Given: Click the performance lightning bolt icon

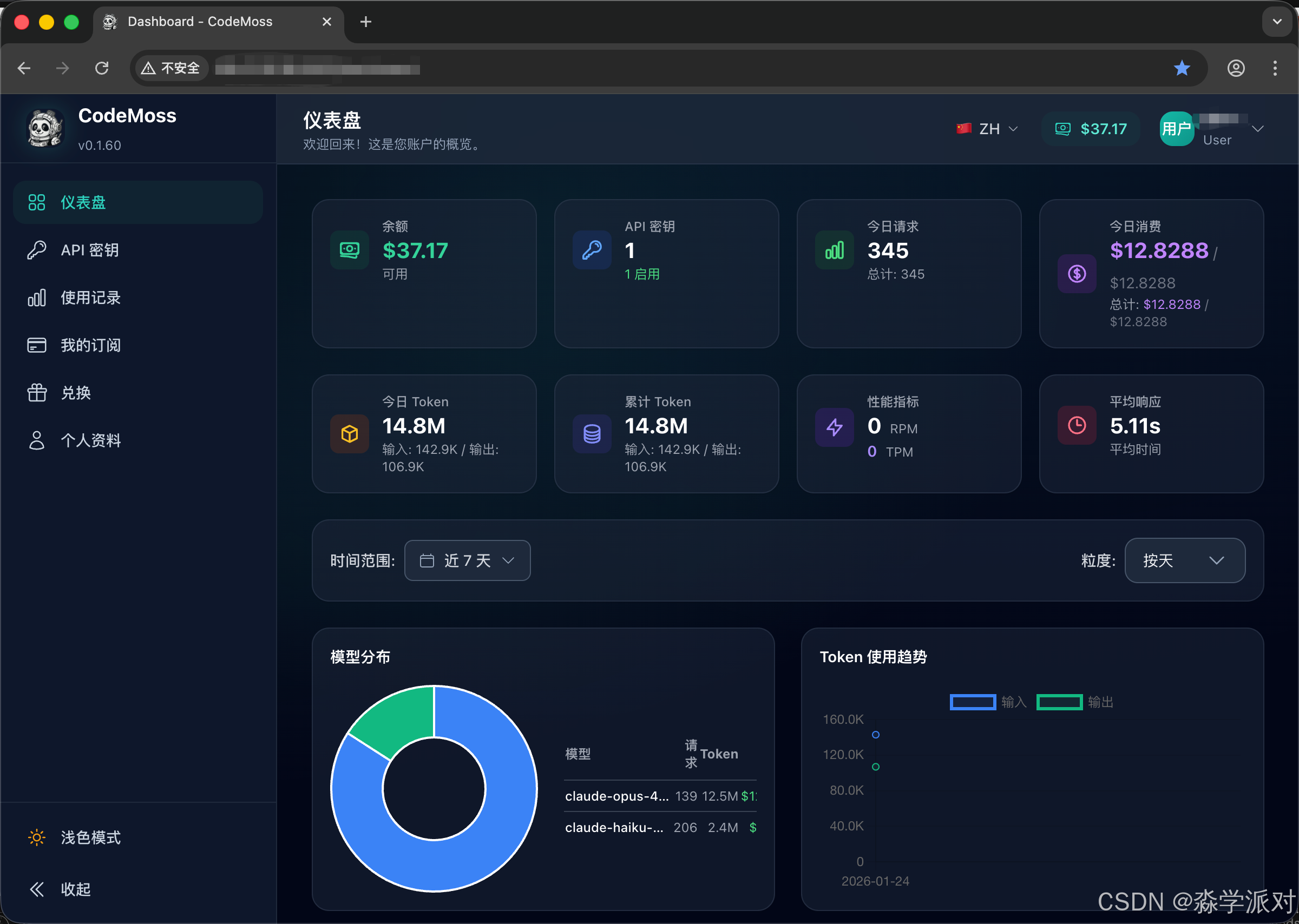Looking at the screenshot, I should pos(834,427).
